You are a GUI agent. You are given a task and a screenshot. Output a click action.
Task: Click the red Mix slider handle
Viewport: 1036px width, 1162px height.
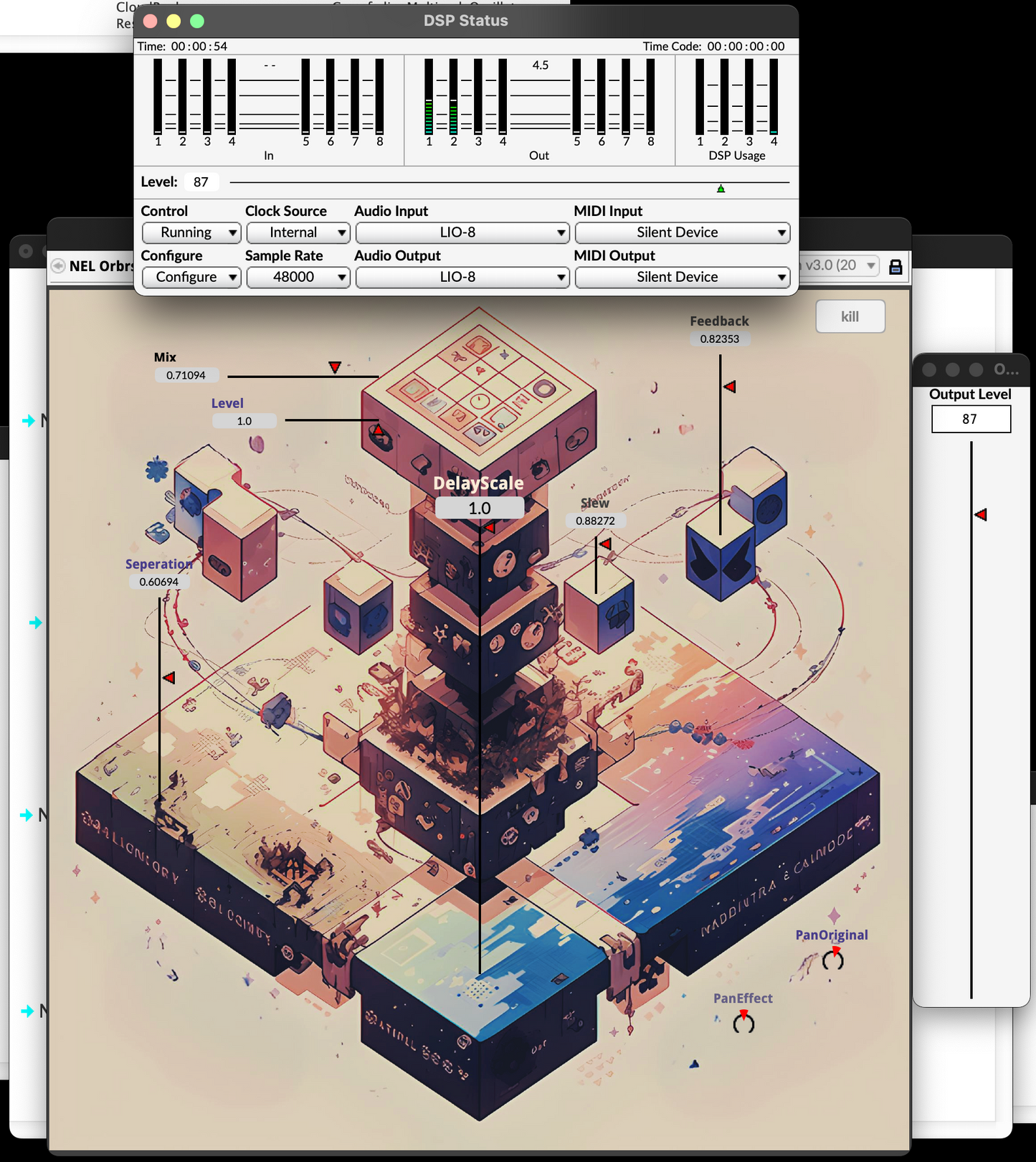click(x=335, y=367)
